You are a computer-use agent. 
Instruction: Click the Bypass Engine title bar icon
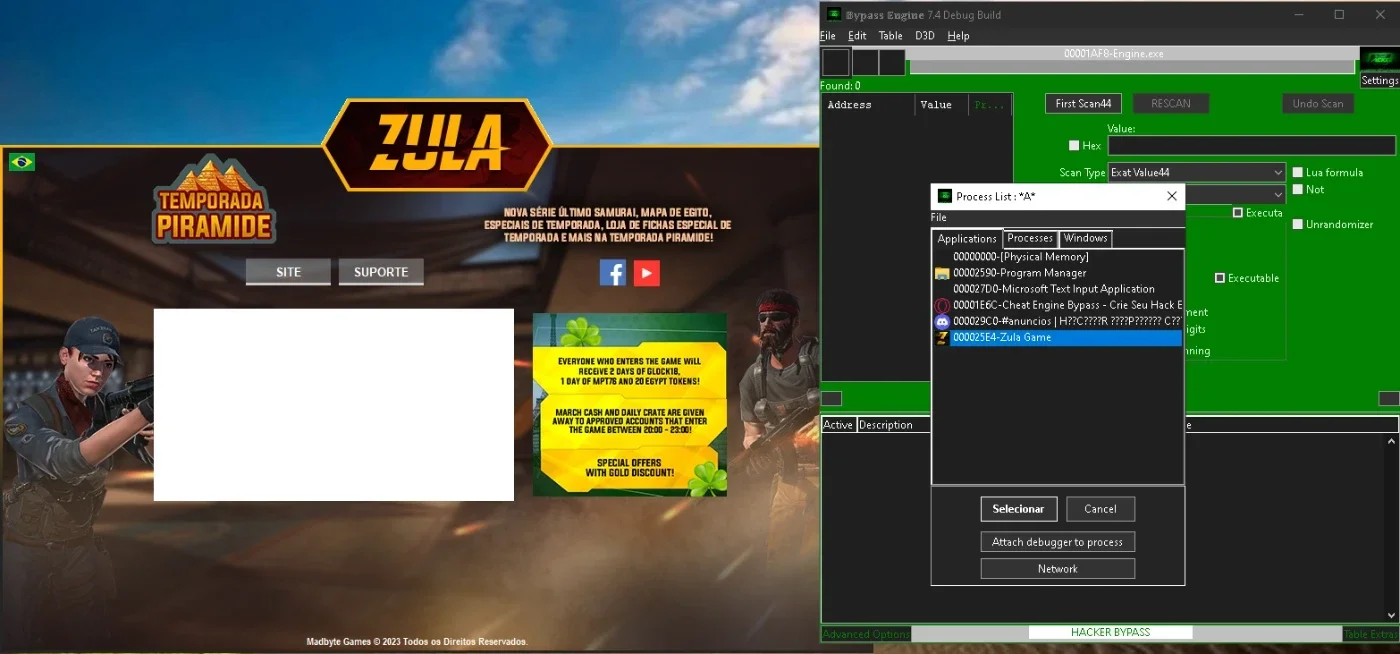point(833,14)
